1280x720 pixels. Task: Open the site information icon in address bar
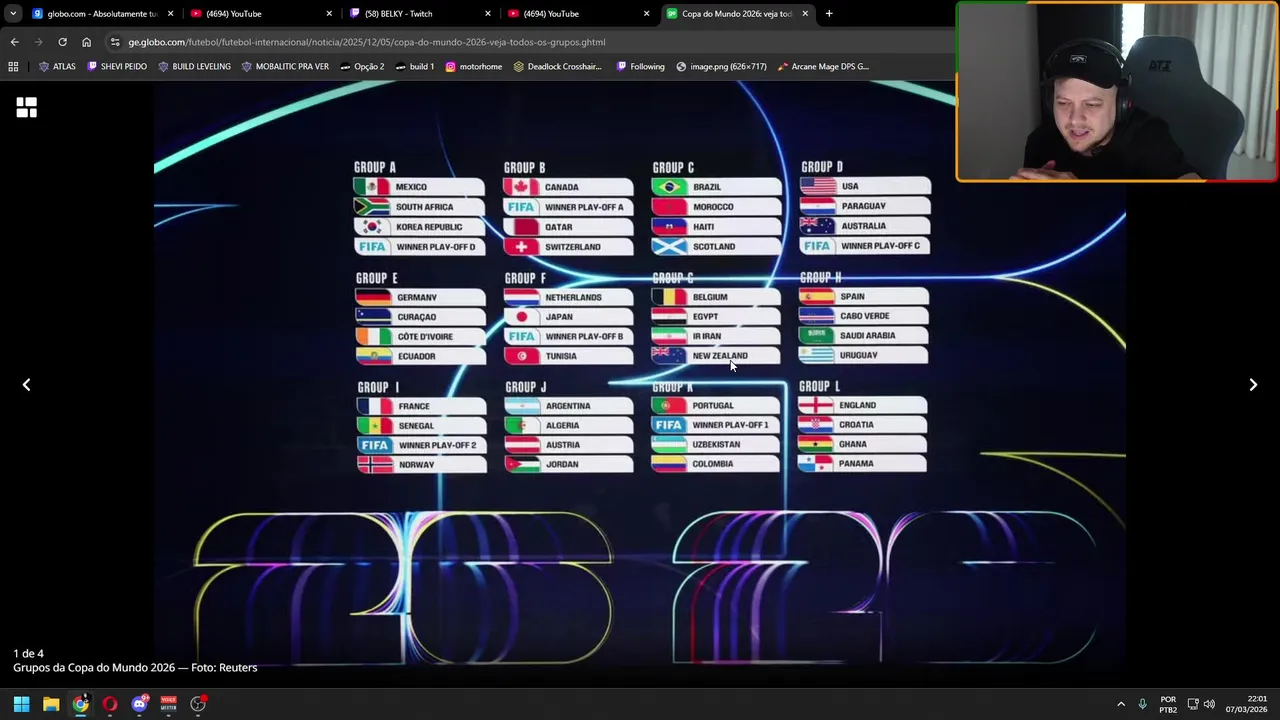pyautogui.click(x=115, y=42)
